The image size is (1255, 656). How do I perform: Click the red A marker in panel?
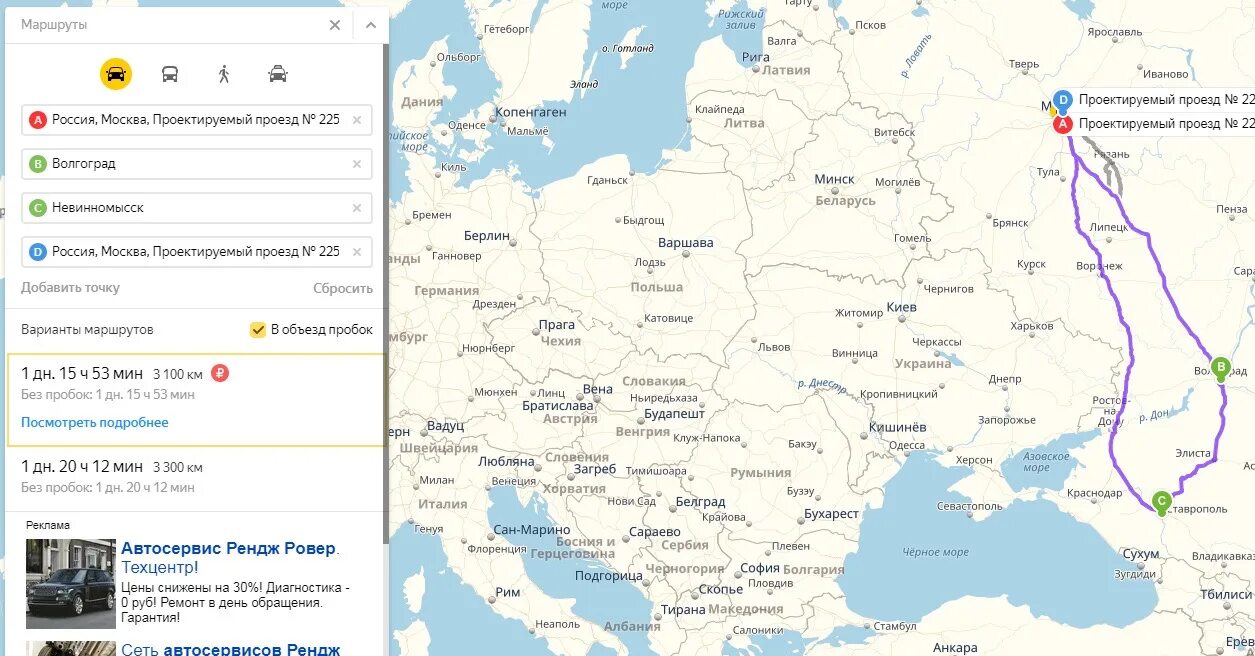38,120
